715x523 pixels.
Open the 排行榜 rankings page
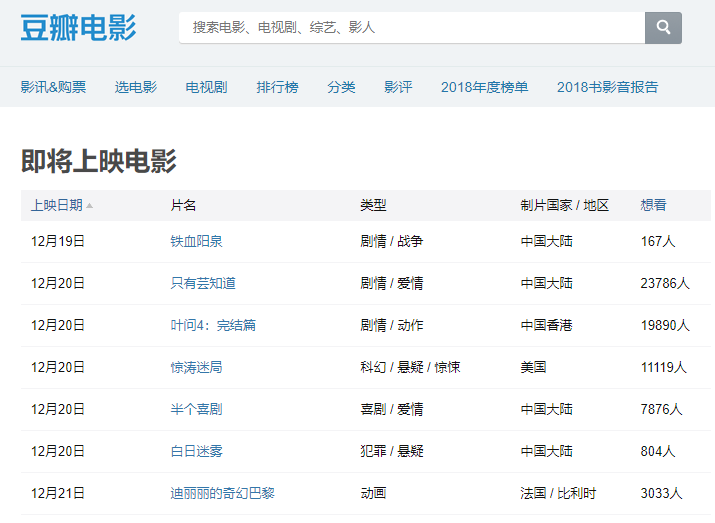pos(277,87)
